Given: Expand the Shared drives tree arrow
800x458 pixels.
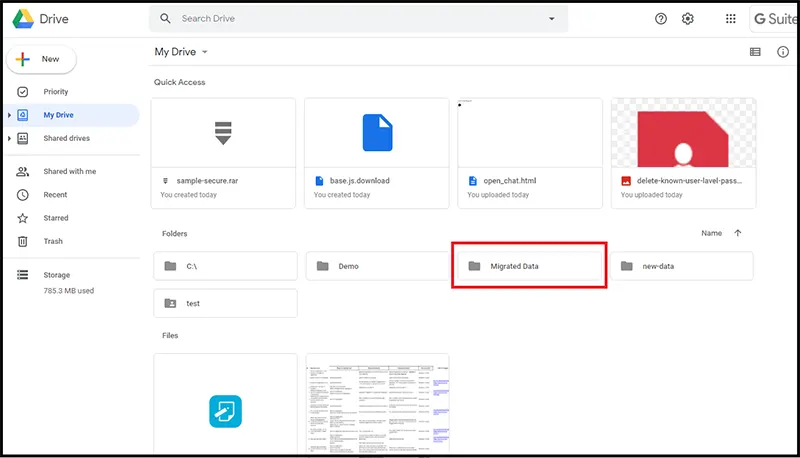Looking at the screenshot, I should (x=9, y=138).
